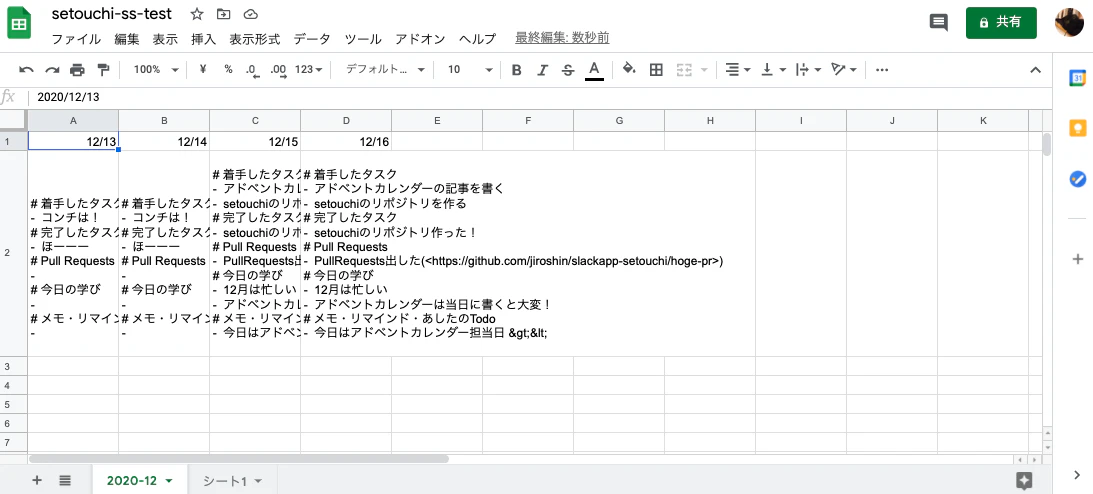The width and height of the screenshot is (1093, 494).
Task: Open the Sheets home icon
Action: coord(20,24)
